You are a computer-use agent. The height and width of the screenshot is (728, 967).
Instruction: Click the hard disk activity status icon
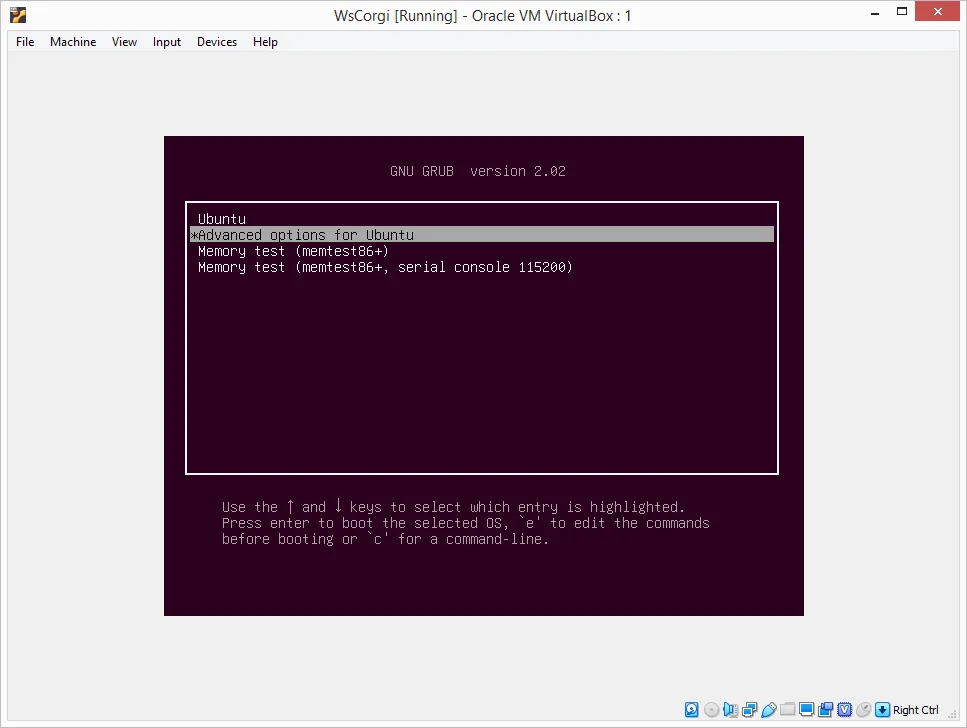691,709
